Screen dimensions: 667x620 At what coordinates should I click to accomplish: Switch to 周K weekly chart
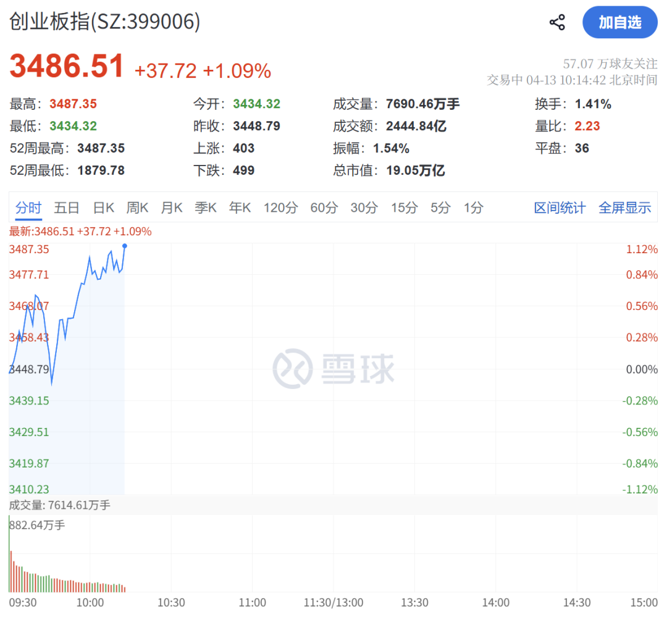tap(137, 208)
